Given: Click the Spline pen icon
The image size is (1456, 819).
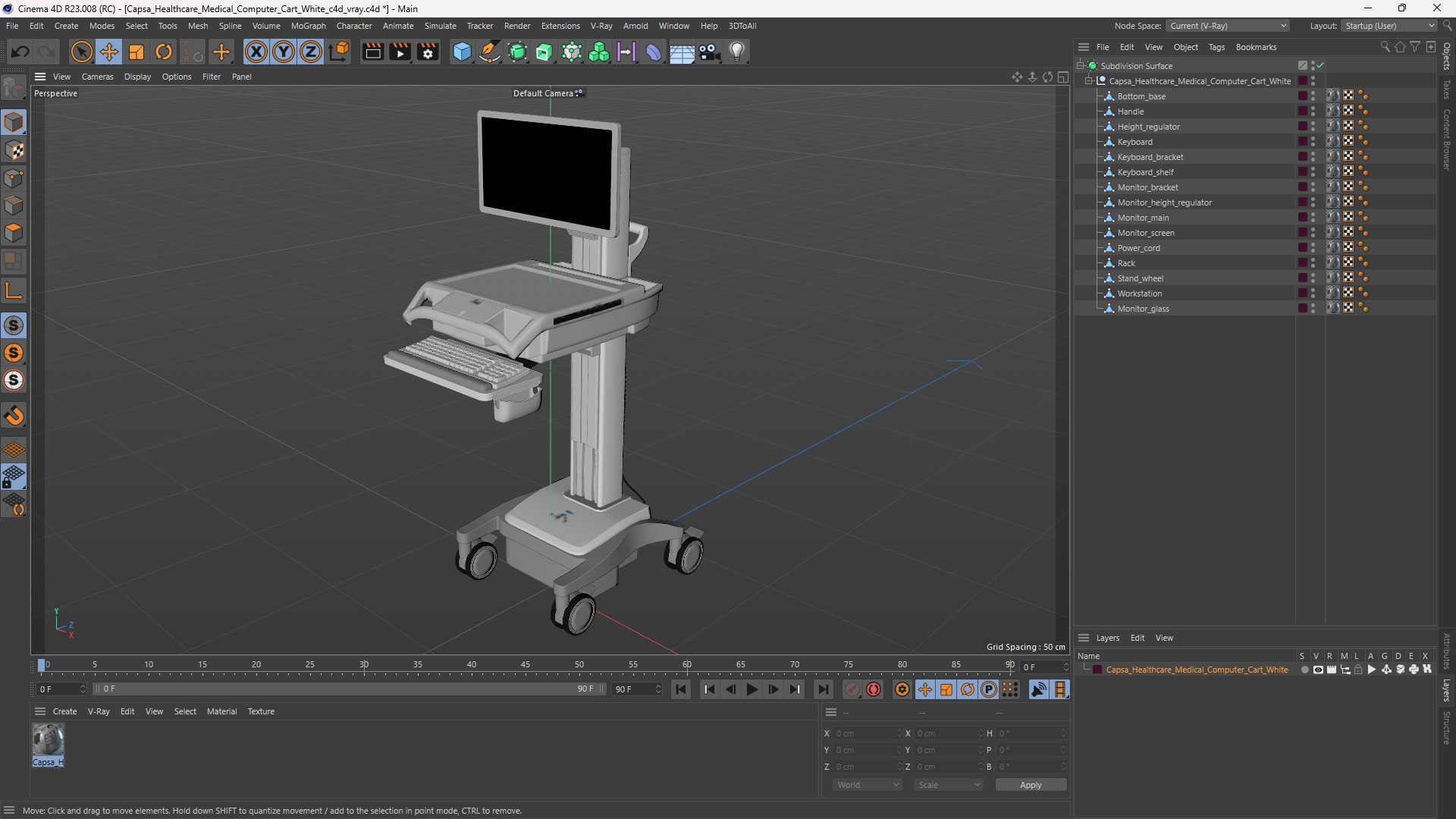Looking at the screenshot, I should [490, 52].
